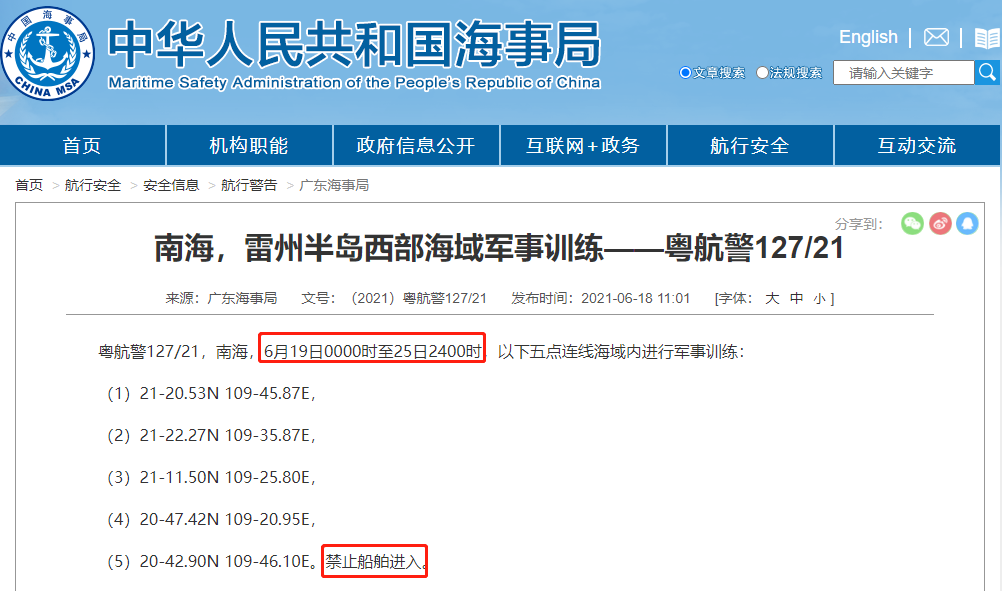Share the article via WeChat icon
Viewport: 1002px width, 591px height.
pos(912,223)
